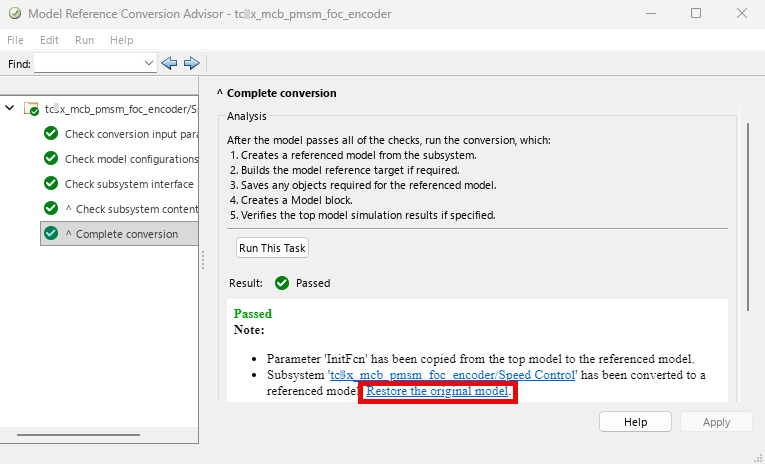Open the Edit menu
This screenshot has height=464, width=765.
49,40
